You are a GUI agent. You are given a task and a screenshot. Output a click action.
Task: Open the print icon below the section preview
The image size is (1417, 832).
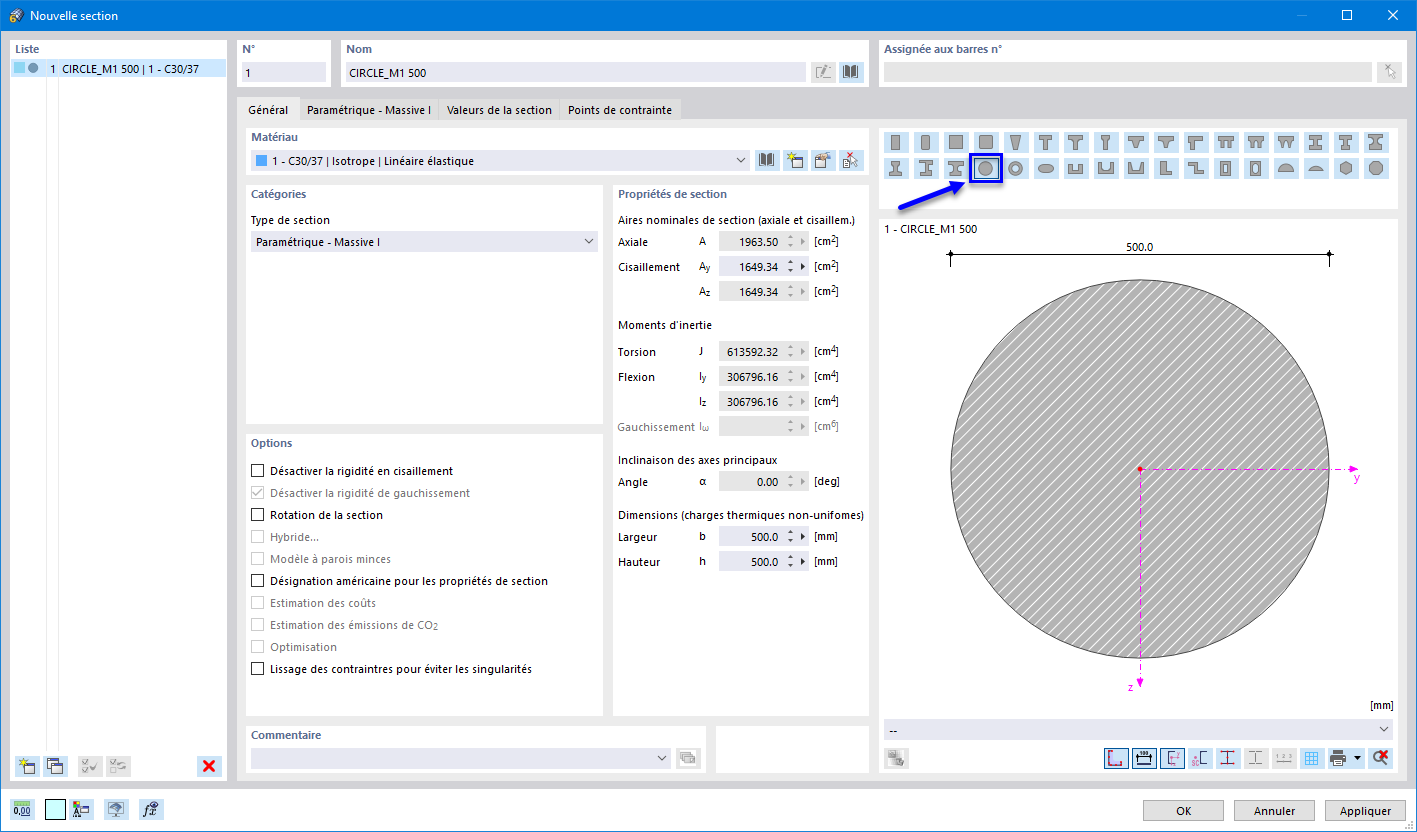(1339, 758)
